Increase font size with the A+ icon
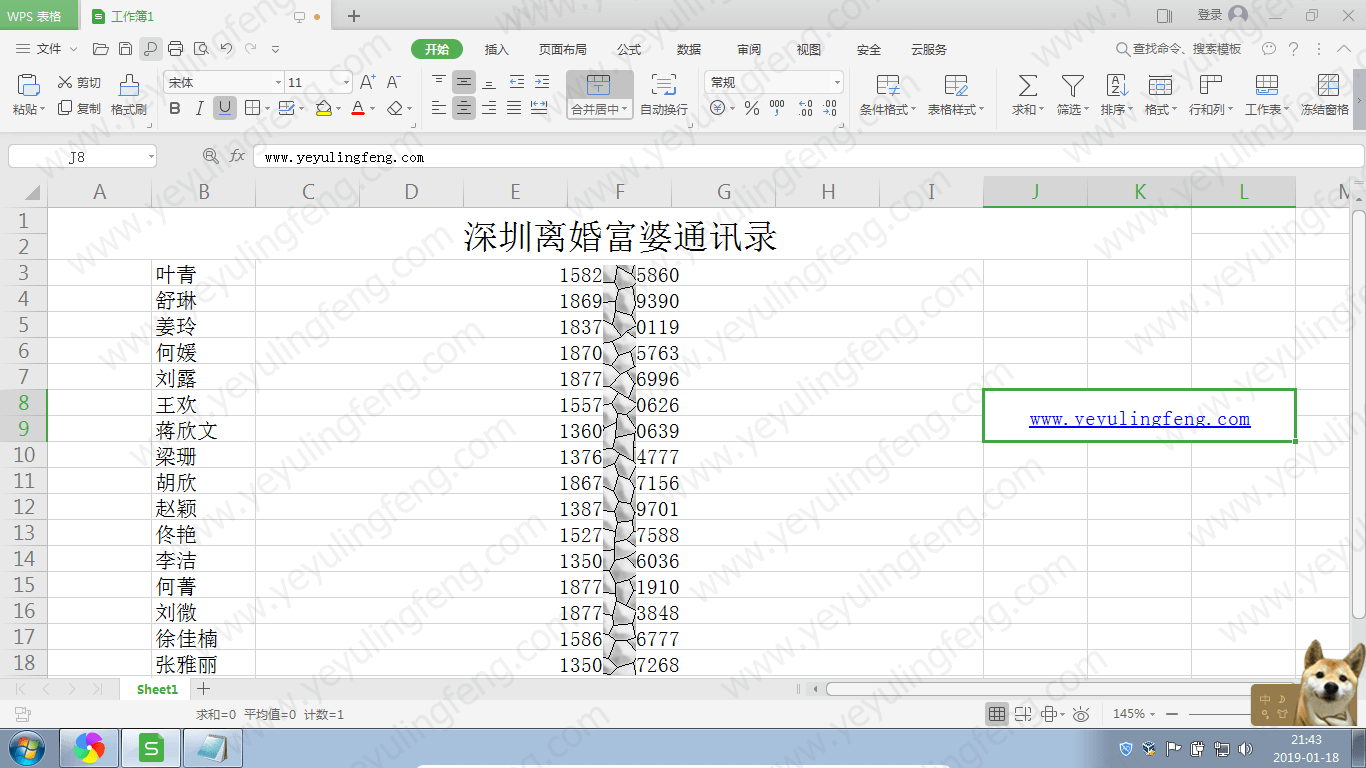Image resolution: width=1366 pixels, height=768 pixels. (368, 82)
